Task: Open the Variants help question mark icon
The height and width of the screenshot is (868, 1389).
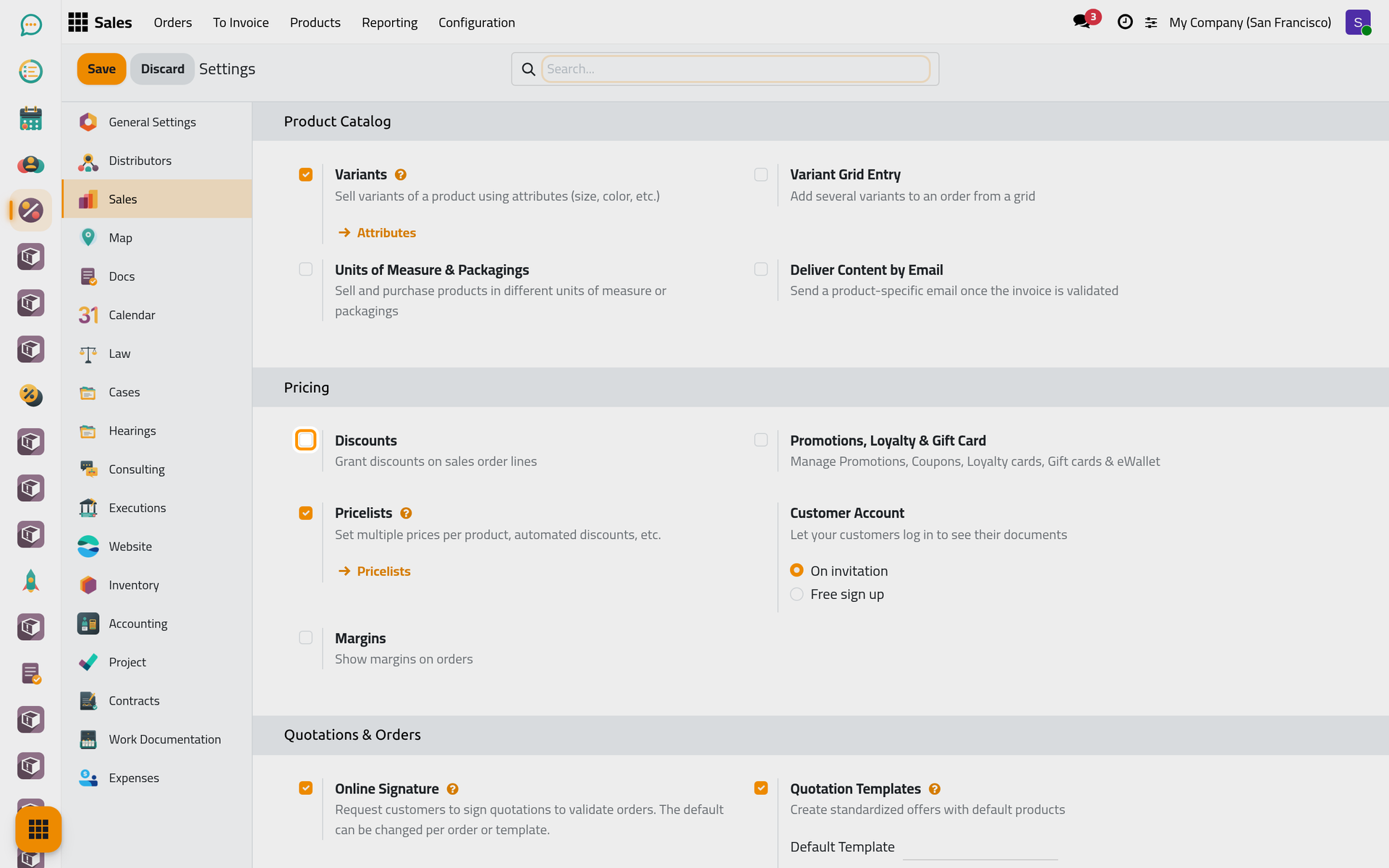Action: 401,174
